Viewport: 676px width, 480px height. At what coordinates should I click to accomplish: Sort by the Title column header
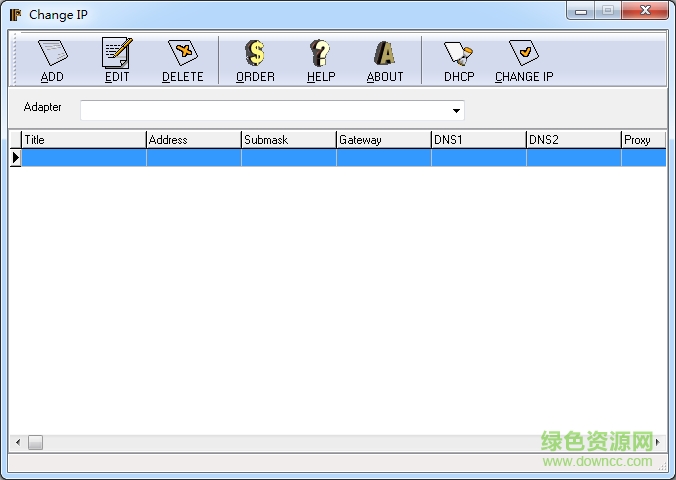[83, 140]
